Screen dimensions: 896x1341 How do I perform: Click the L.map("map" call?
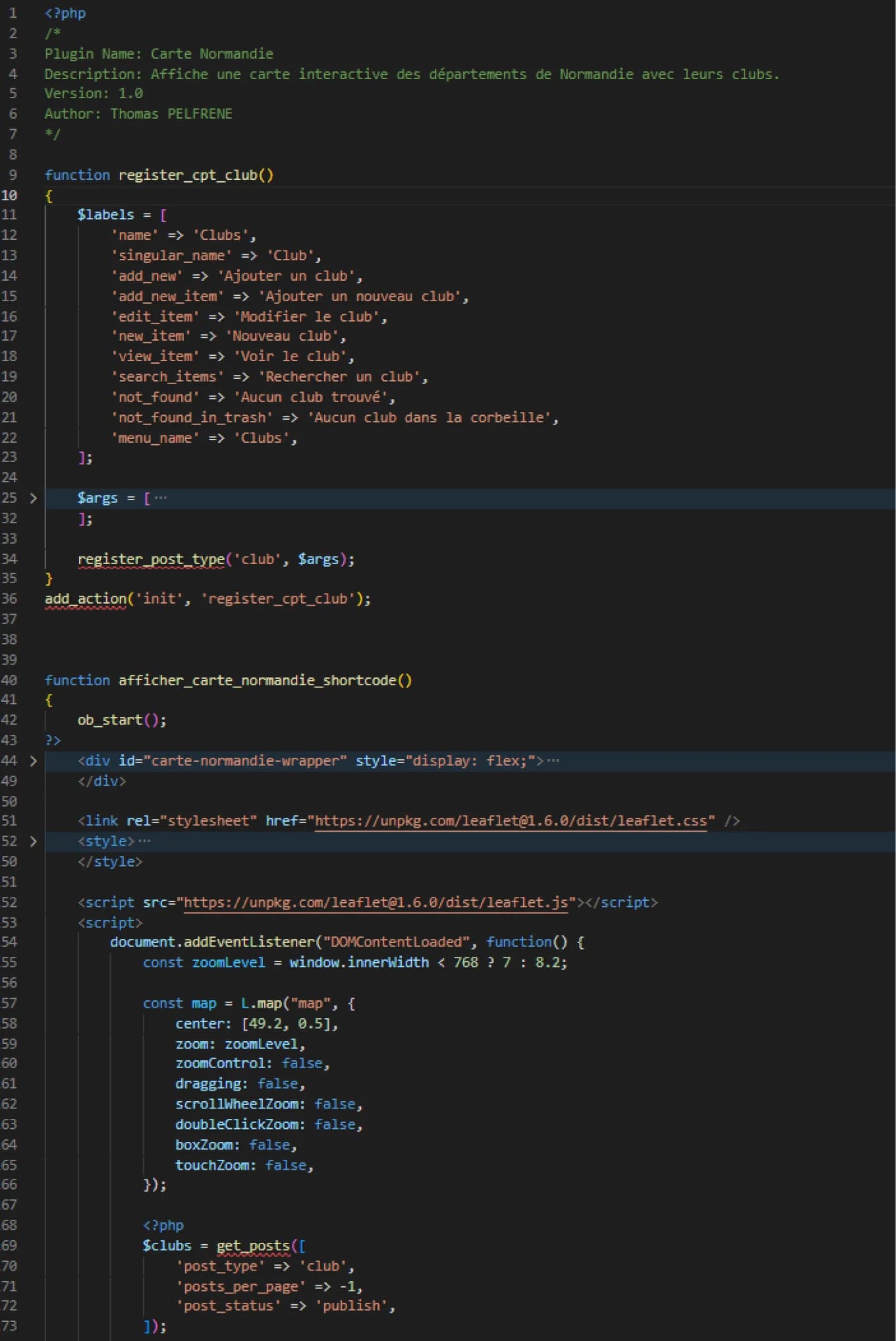[285, 1004]
